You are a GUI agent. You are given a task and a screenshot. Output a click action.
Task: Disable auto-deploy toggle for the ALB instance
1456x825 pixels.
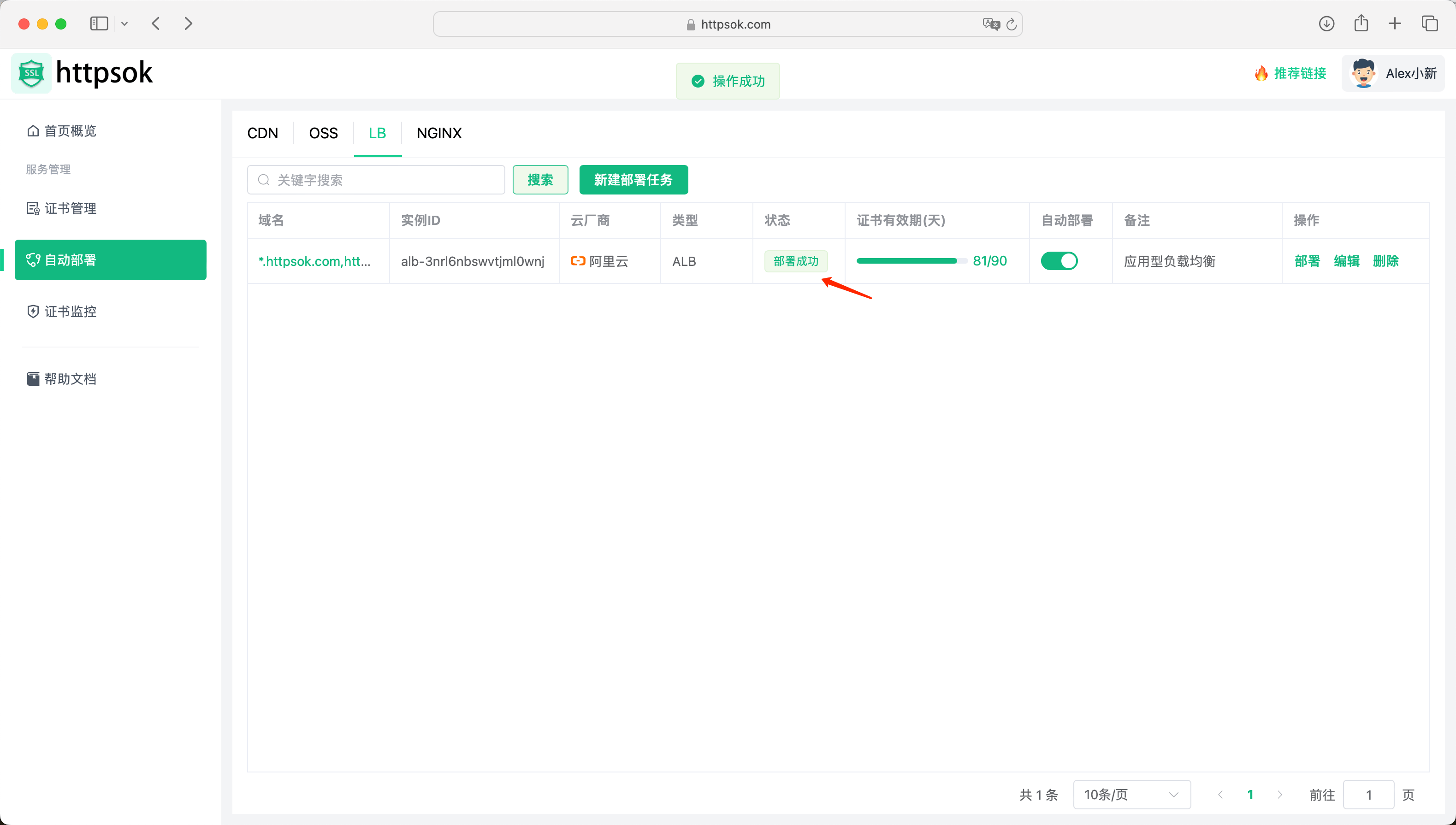click(x=1059, y=261)
